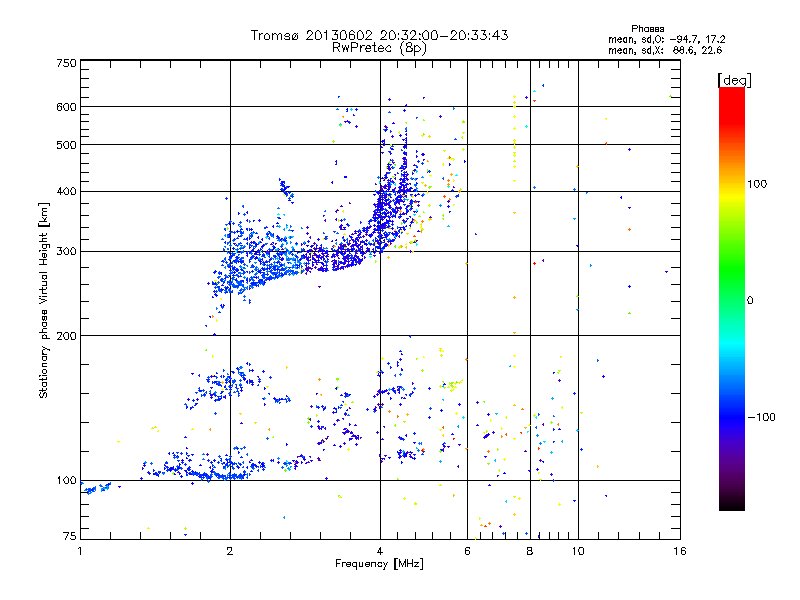Click the x-axis tick label '8'
The width and height of the screenshot is (800, 600).
pyautogui.click(x=530, y=551)
